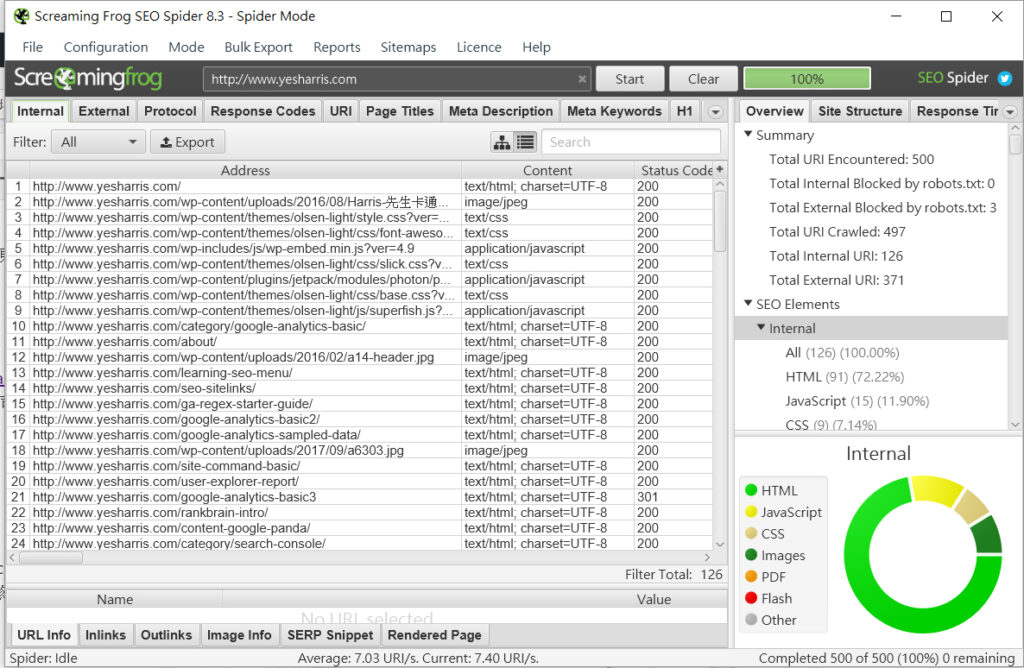
Task: Select the google-analytics-basic3 row with 301 status
Action: [x=359, y=497]
